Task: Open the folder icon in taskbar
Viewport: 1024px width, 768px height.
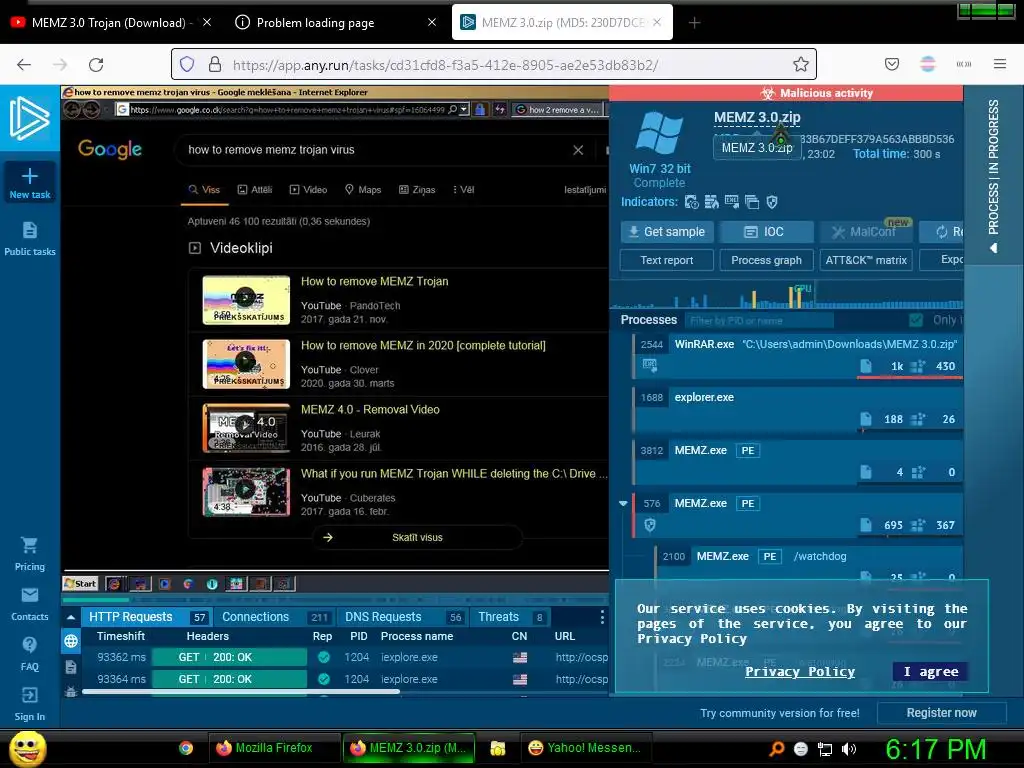Action: click(498, 748)
